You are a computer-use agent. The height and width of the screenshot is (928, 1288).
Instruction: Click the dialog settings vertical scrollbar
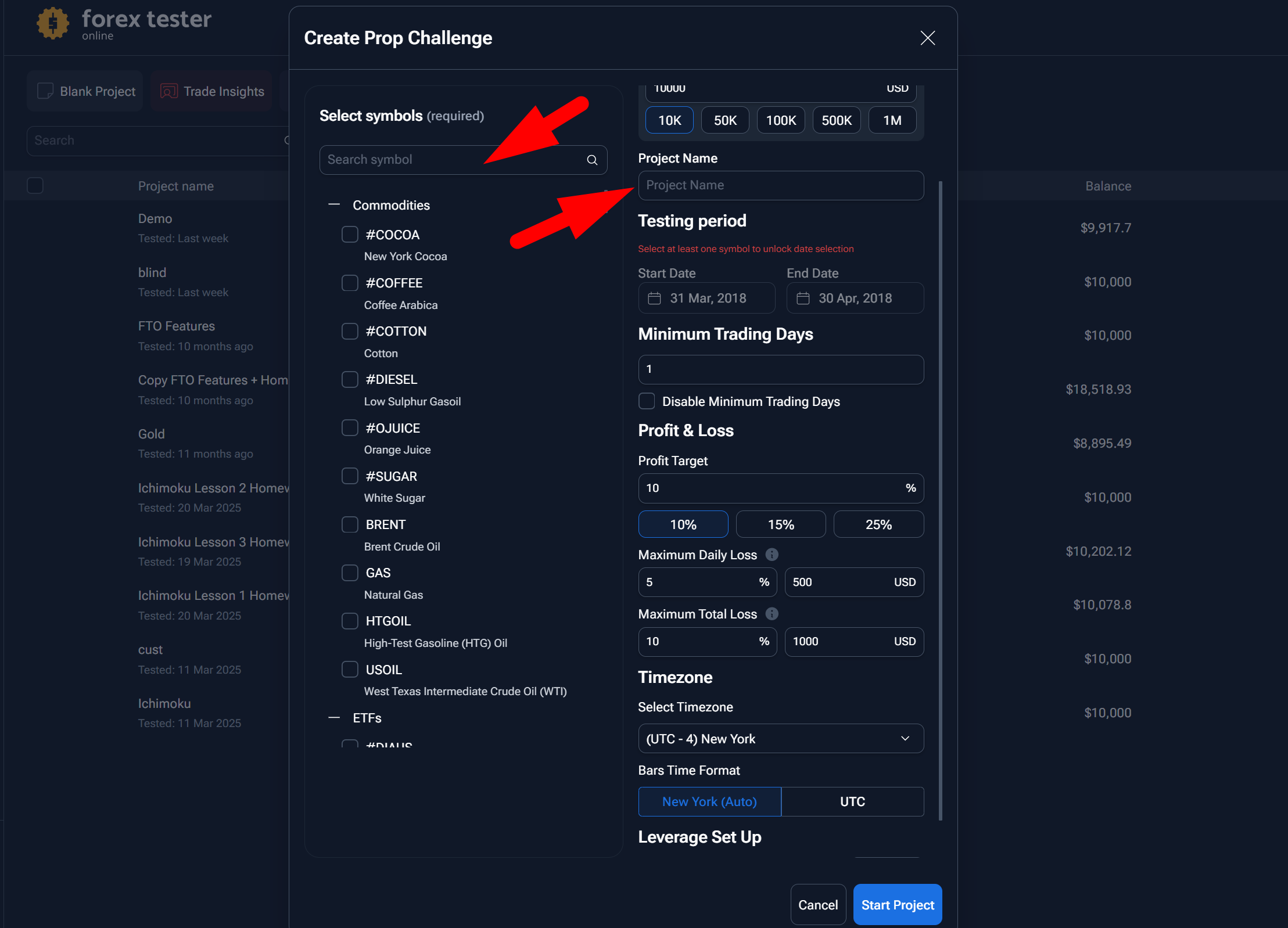pyautogui.click(x=940, y=500)
